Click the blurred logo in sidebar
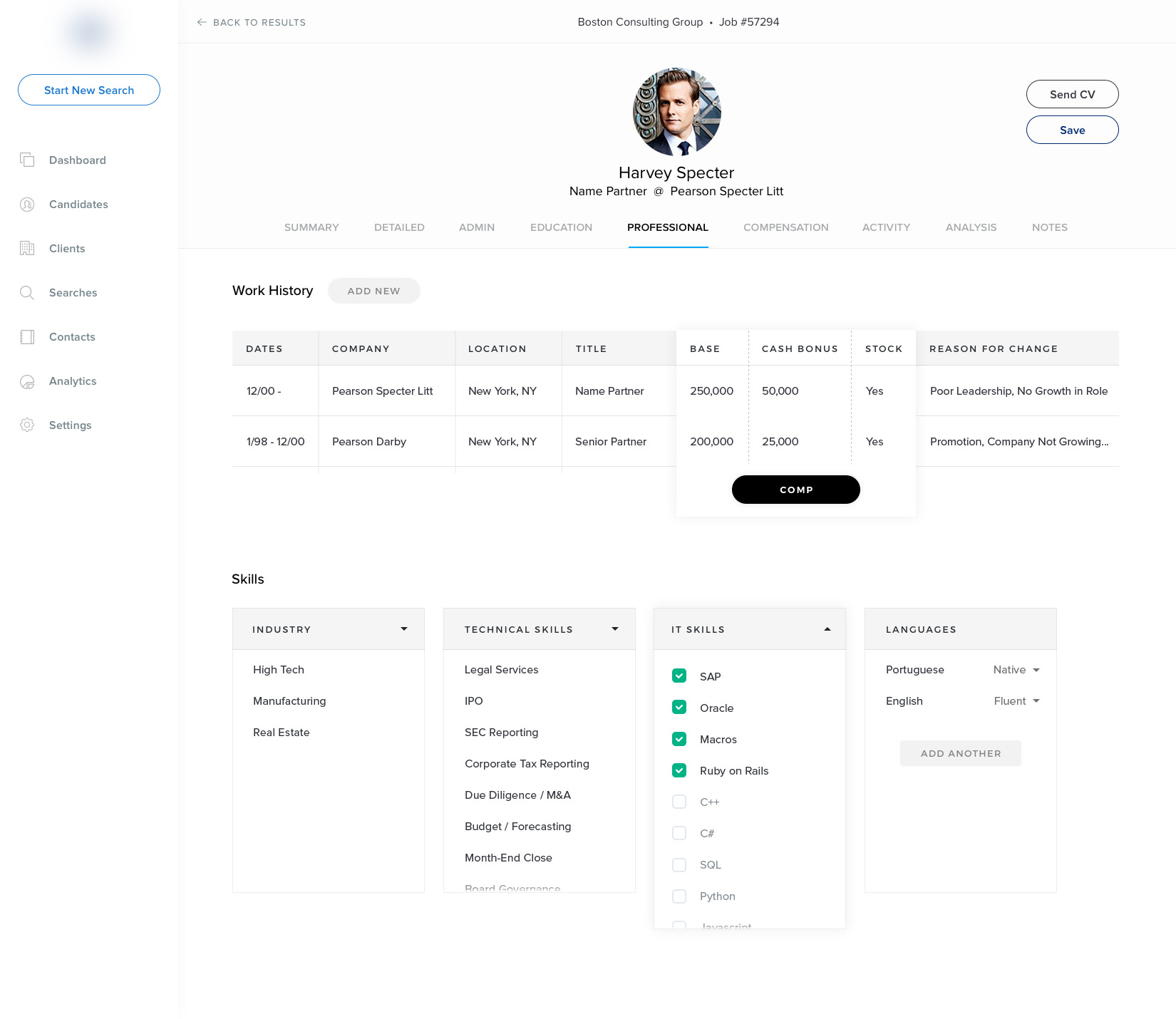 click(x=89, y=32)
